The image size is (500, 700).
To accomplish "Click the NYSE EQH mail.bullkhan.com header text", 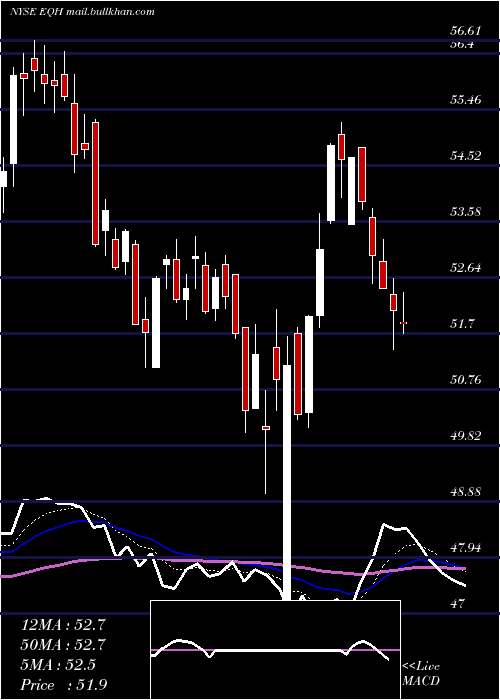I will (x=82, y=12).
